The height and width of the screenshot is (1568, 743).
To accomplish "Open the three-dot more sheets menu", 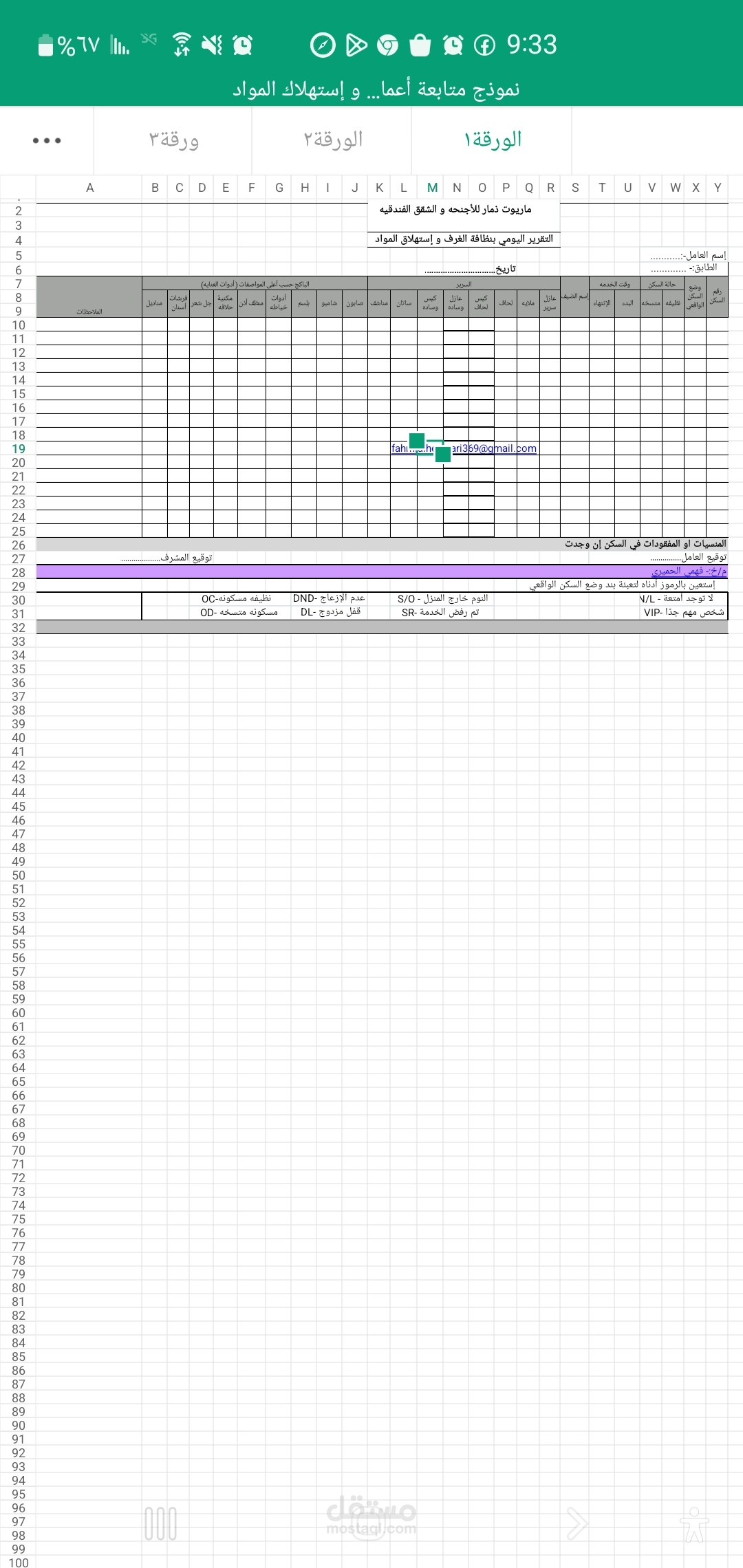I will [47, 140].
